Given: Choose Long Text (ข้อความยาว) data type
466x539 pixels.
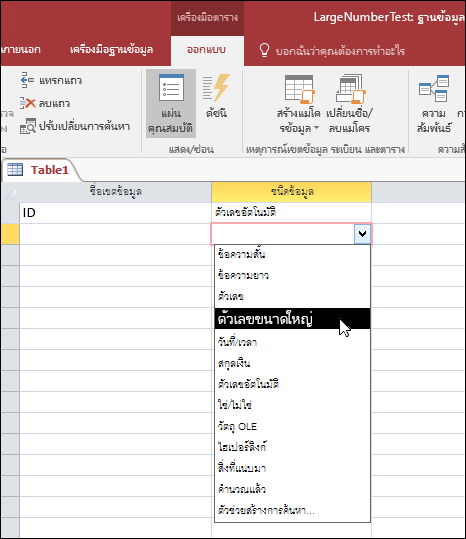Looking at the screenshot, I should pyautogui.click(x=292, y=275).
